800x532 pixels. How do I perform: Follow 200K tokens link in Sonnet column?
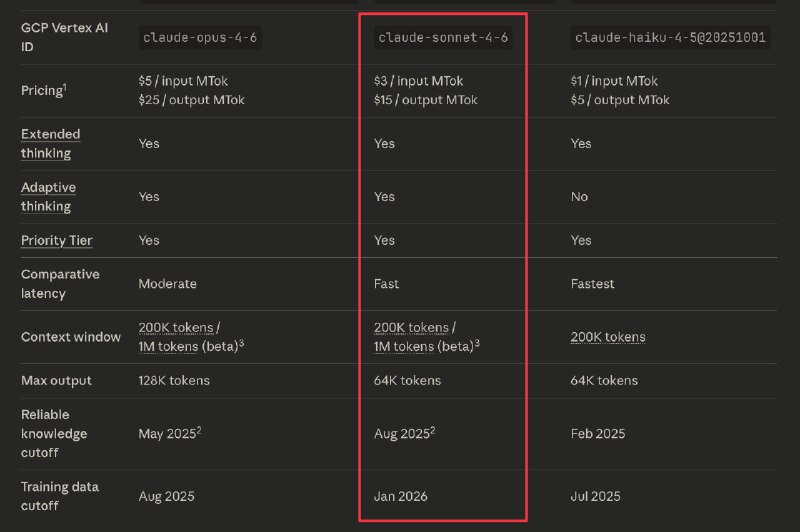(410, 327)
